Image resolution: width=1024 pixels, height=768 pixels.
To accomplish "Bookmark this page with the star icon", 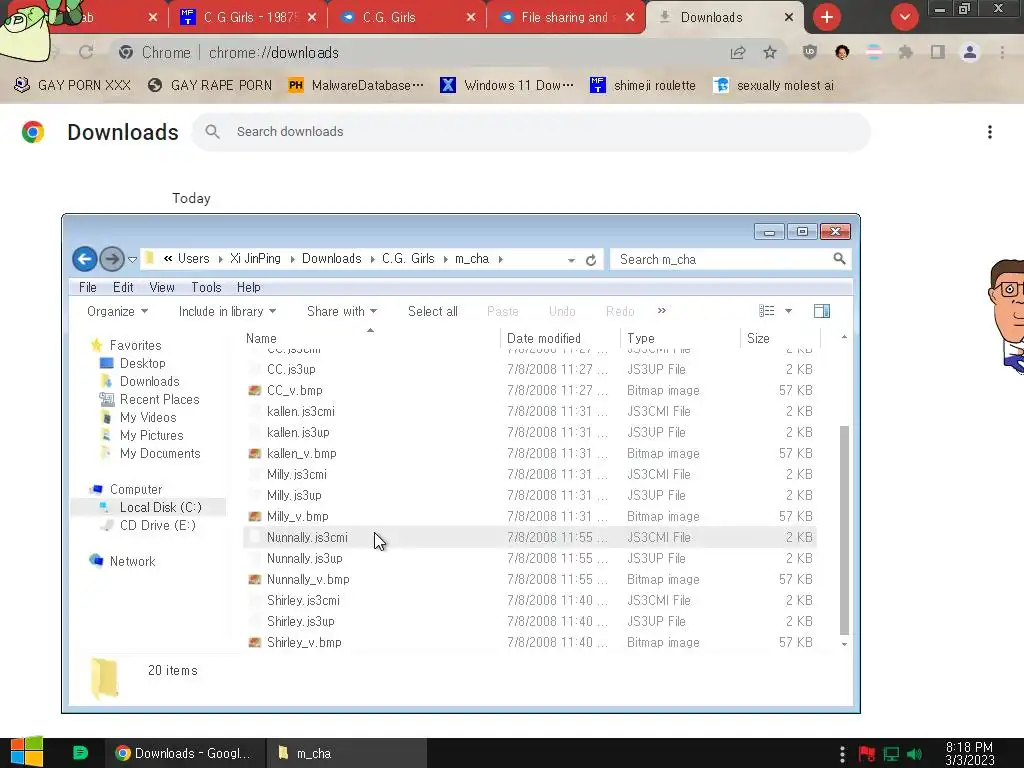I will tap(770, 52).
